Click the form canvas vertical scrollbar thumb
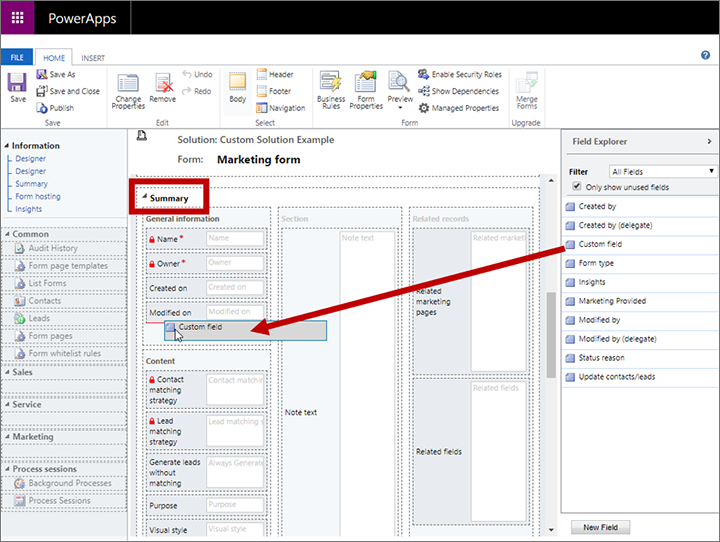The image size is (720, 542). (551, 335)
